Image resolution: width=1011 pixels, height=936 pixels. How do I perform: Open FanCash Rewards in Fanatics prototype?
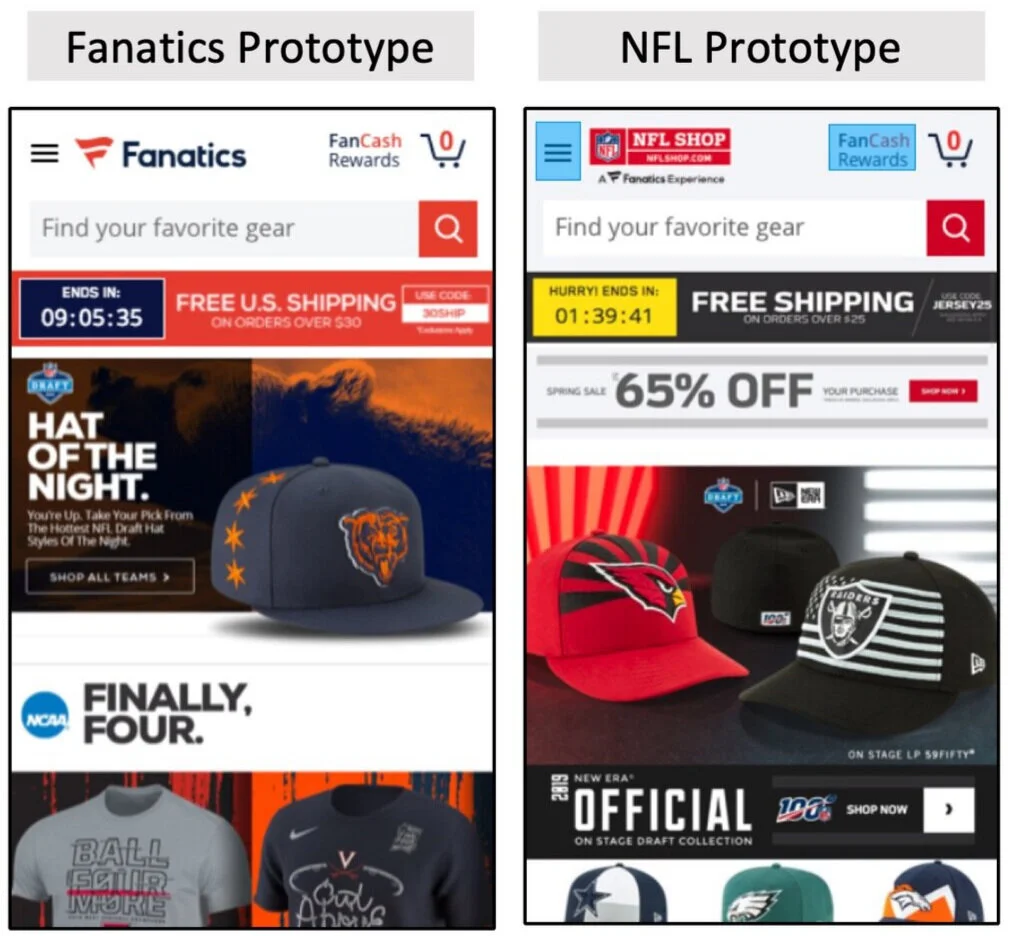365,150
